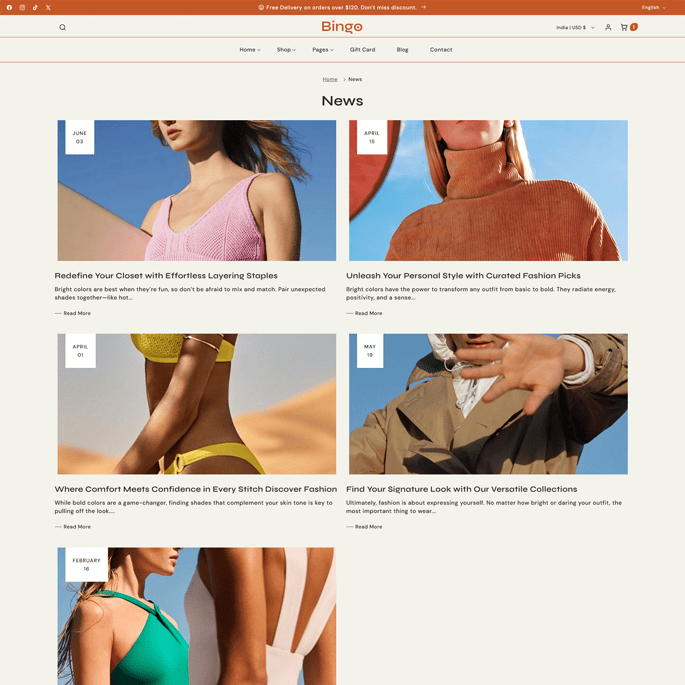The width and height of the screenshot is (685, 685).
Task: Click the JUNE 03 date badge
Action: (x=80, y=137)
